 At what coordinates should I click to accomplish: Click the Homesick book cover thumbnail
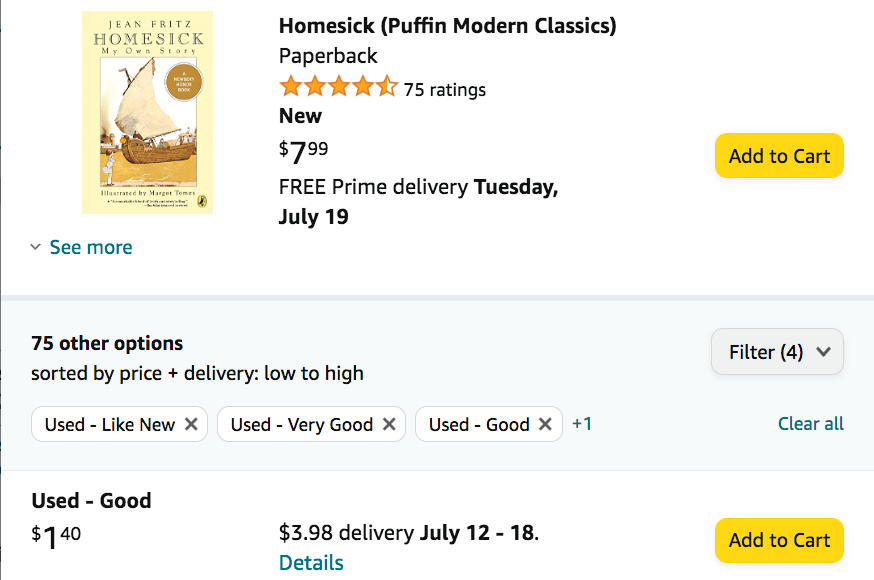pyautogui.click(x=147, y=112)
